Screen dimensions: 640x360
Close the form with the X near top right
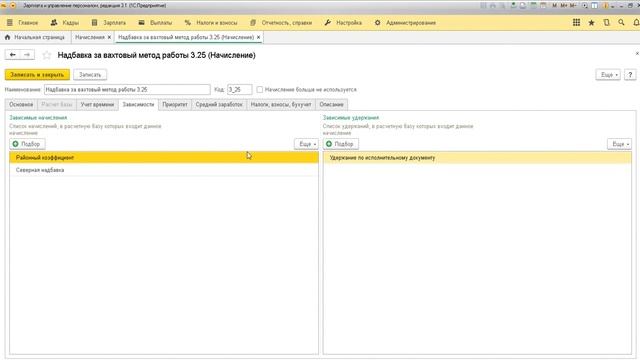637,53
